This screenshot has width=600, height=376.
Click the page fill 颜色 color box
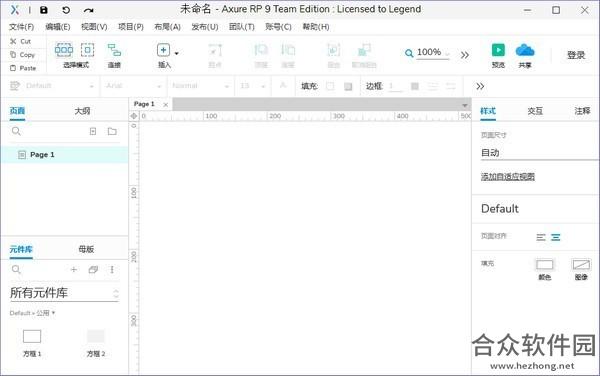click(545, 265)
